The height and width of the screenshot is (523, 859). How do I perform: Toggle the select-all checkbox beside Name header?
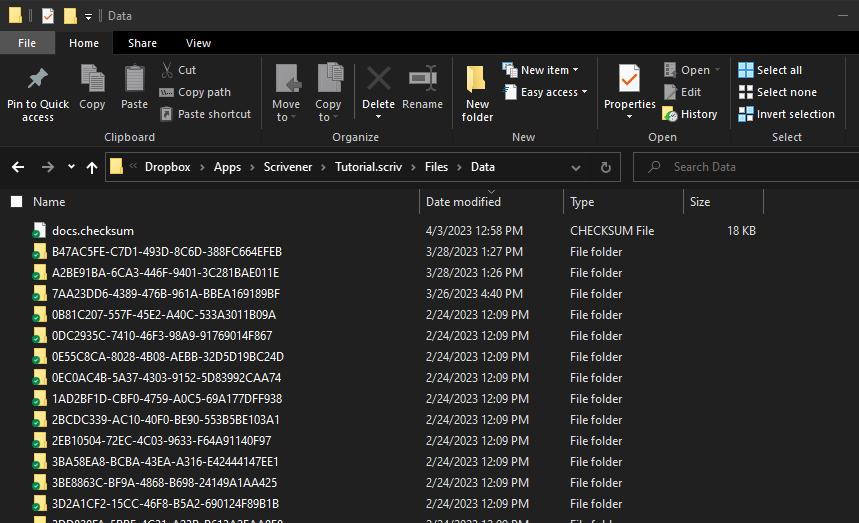click(16, 202)
